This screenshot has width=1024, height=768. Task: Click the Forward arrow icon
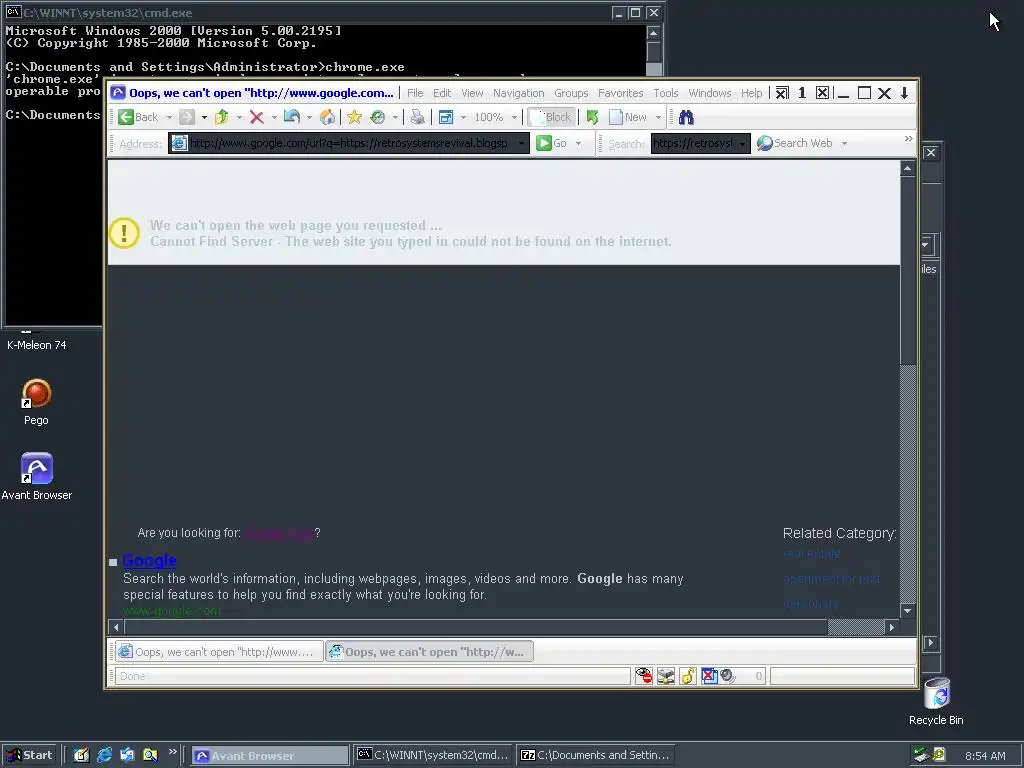[x=187, y=118]
